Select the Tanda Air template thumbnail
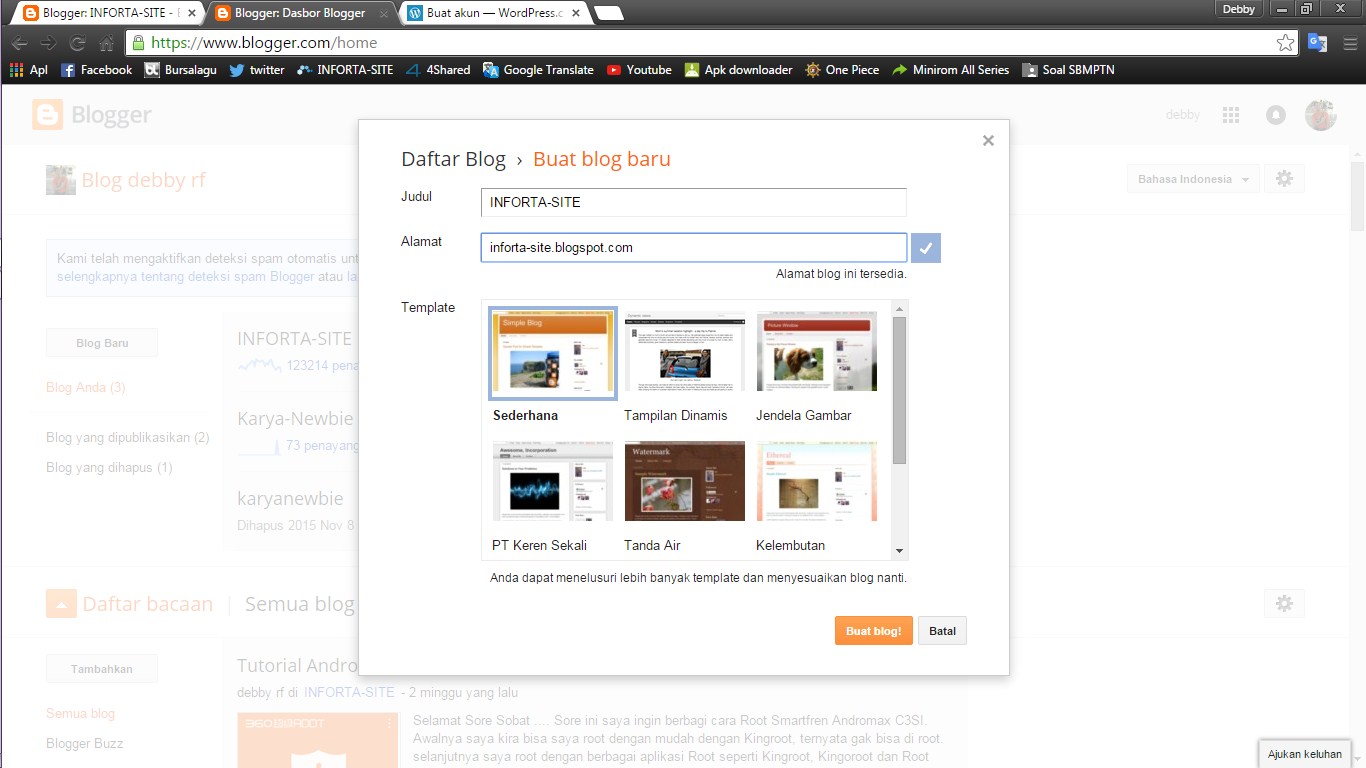 [685, 481]
